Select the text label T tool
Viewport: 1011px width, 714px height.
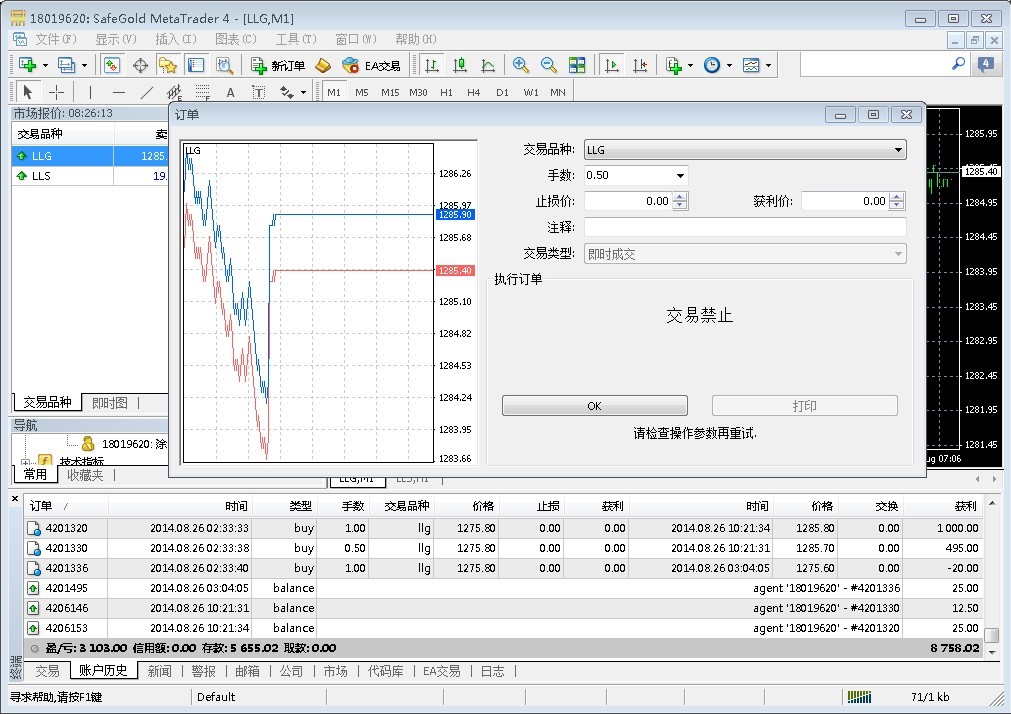(x=259, y=93)
